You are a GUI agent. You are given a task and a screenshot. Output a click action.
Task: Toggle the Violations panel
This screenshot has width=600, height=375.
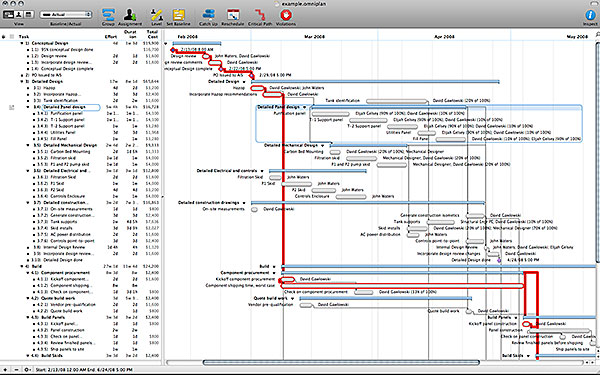pyautogui.click(x=285, y=15)
